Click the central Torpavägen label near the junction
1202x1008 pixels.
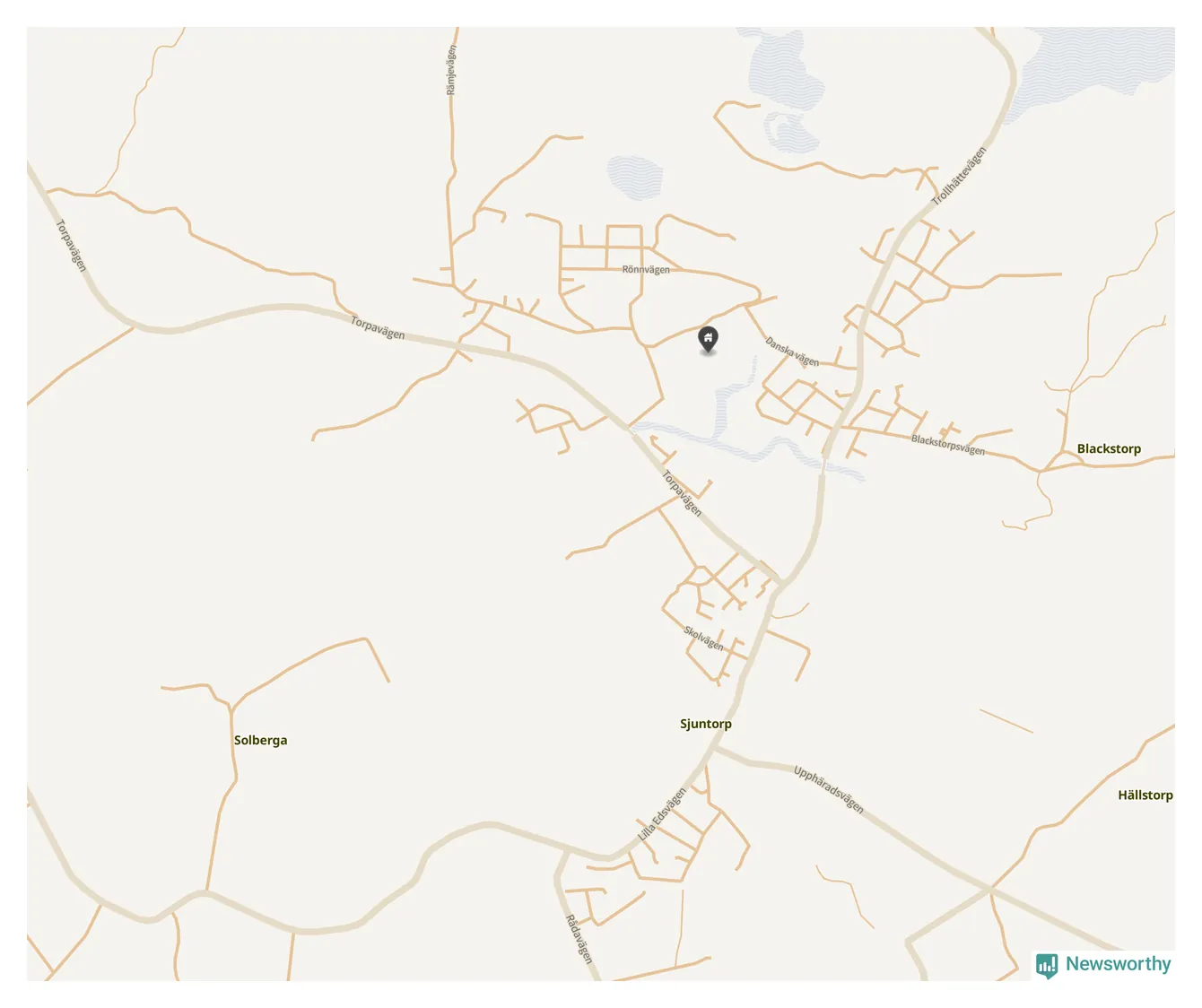[x=378, y=328]
